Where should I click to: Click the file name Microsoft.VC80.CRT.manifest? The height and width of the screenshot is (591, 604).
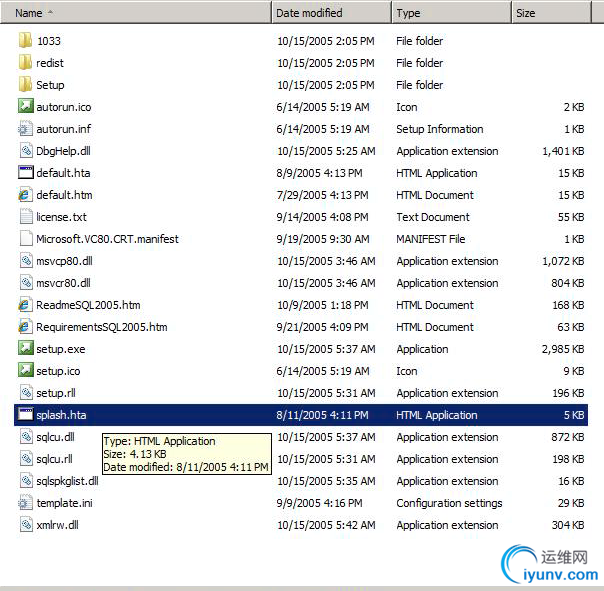tap(107, 239)
